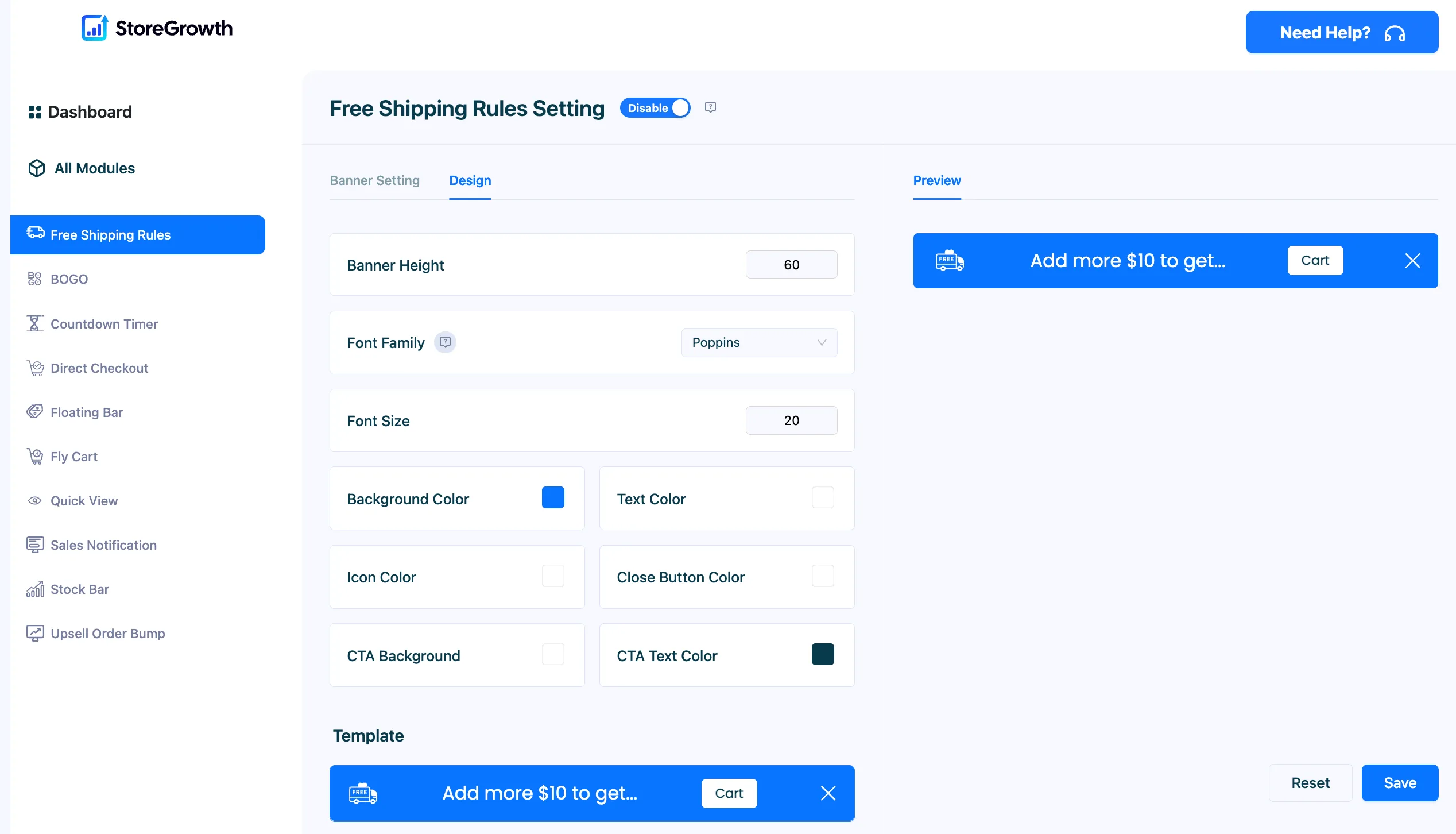Screen dimensions: 1456x834
Task: Toggle the Free Shipping Rules Disable switch
Action: (655, 108)
